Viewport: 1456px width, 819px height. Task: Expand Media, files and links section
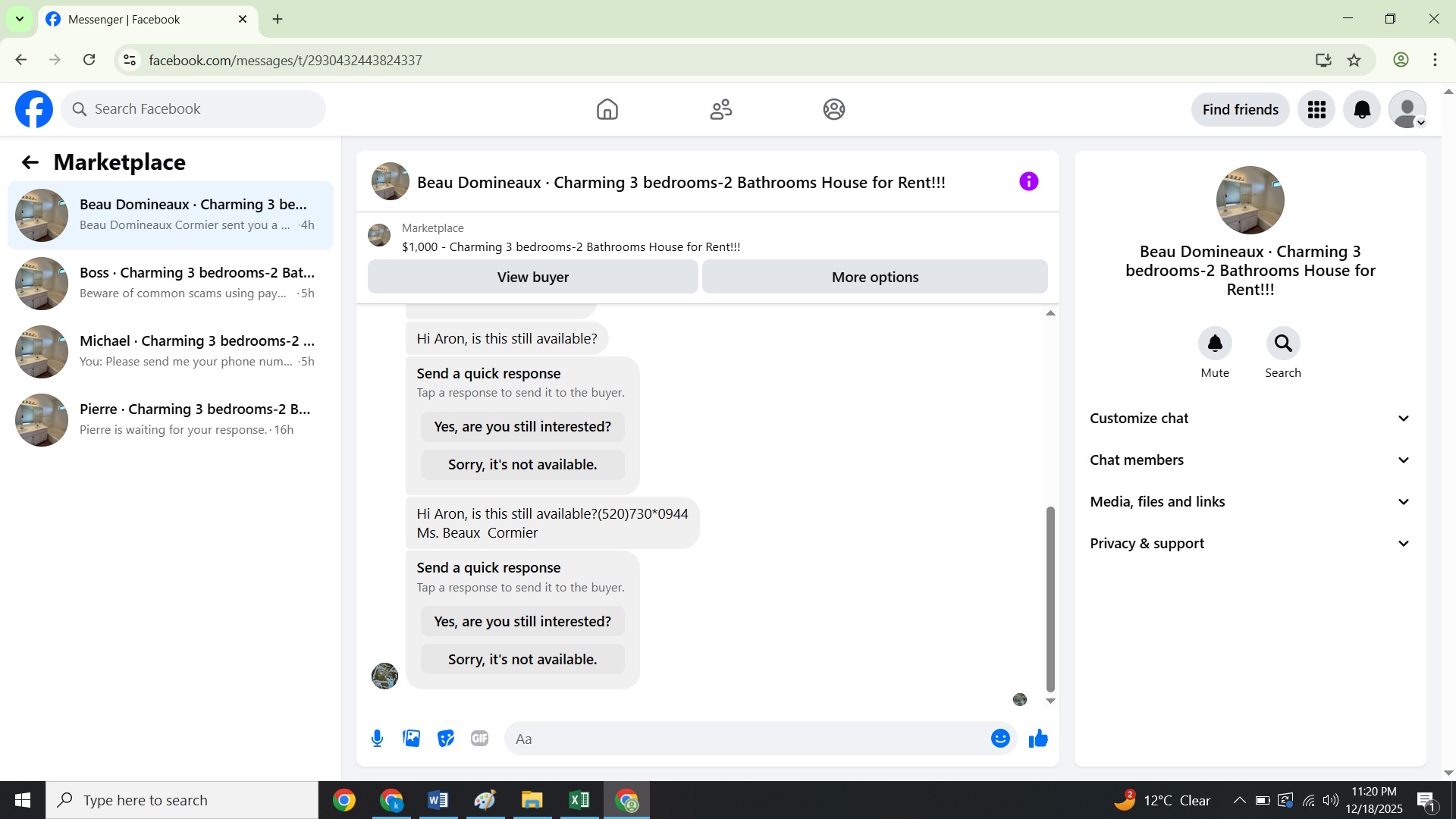1250,502
